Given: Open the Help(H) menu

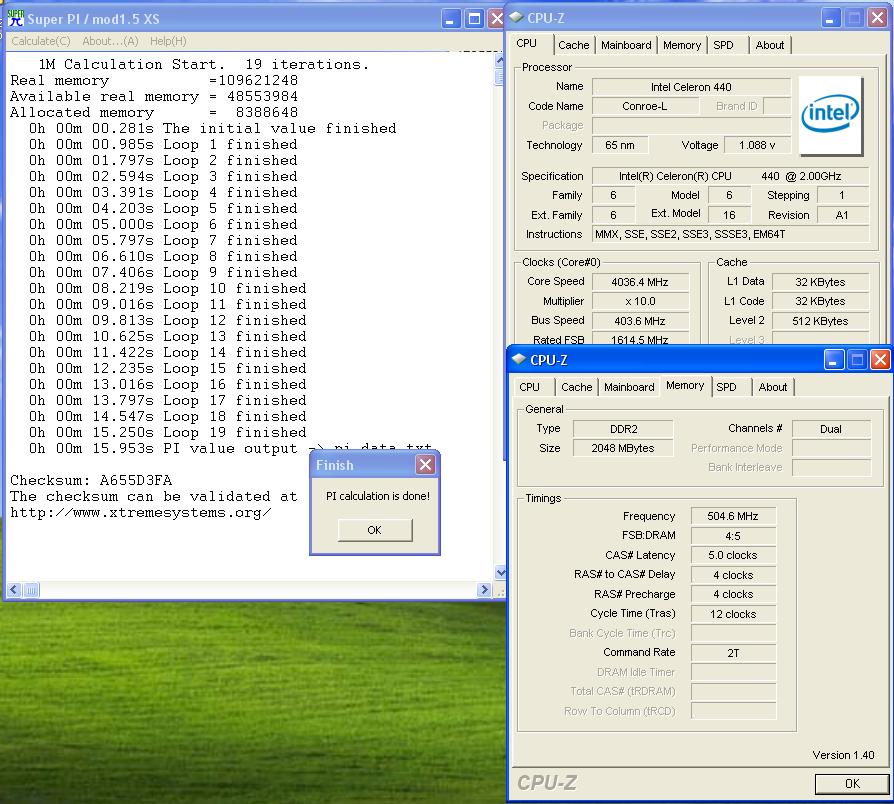Looking at the screenshot, I should [168, 41].
